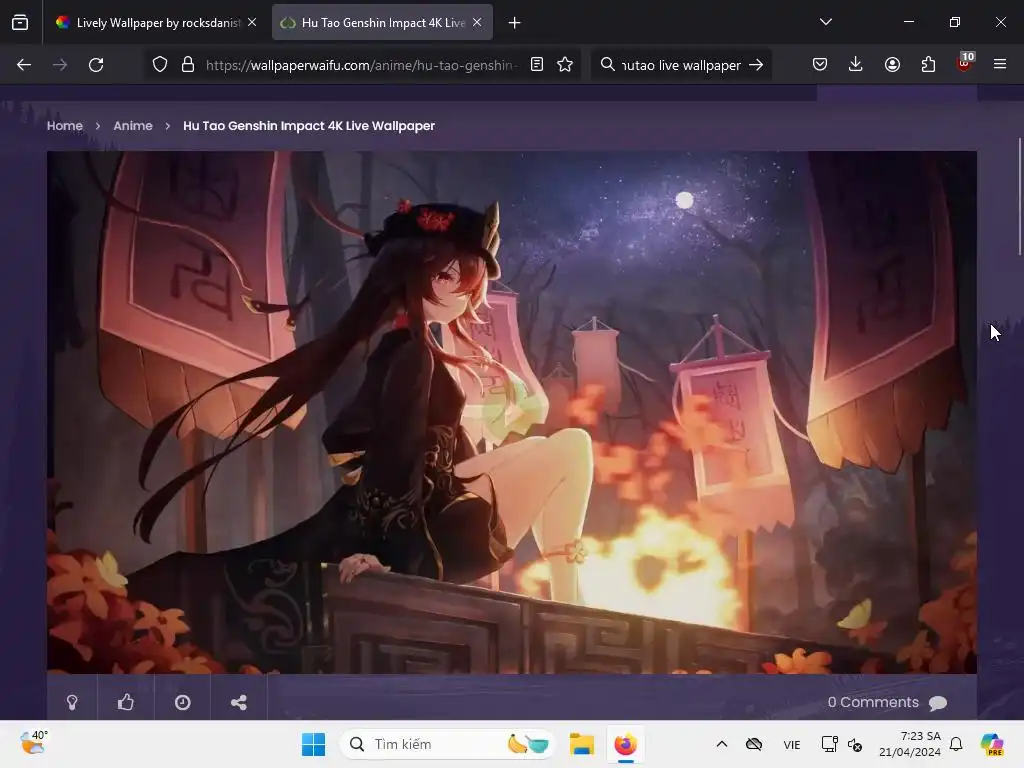This screenshot has width=1024, height=768.
Task: Open a new tab with the plus button
Action: click(515, 23)
